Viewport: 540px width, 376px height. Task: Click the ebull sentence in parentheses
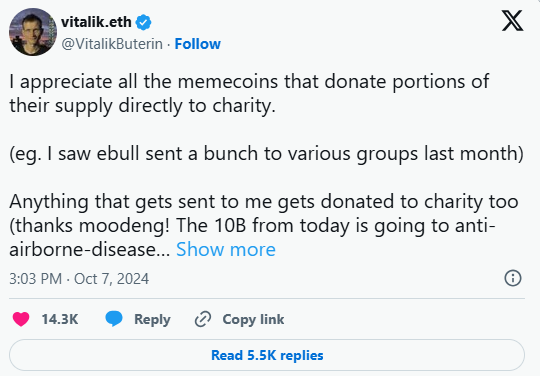[267, 154]
